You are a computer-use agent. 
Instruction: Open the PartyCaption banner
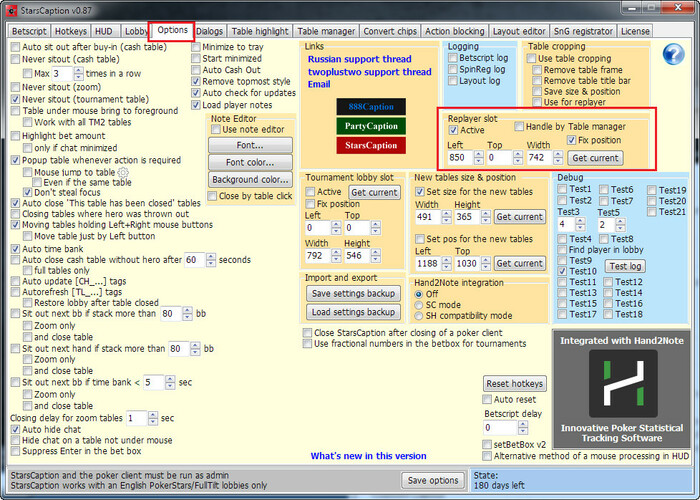(371, 126)
